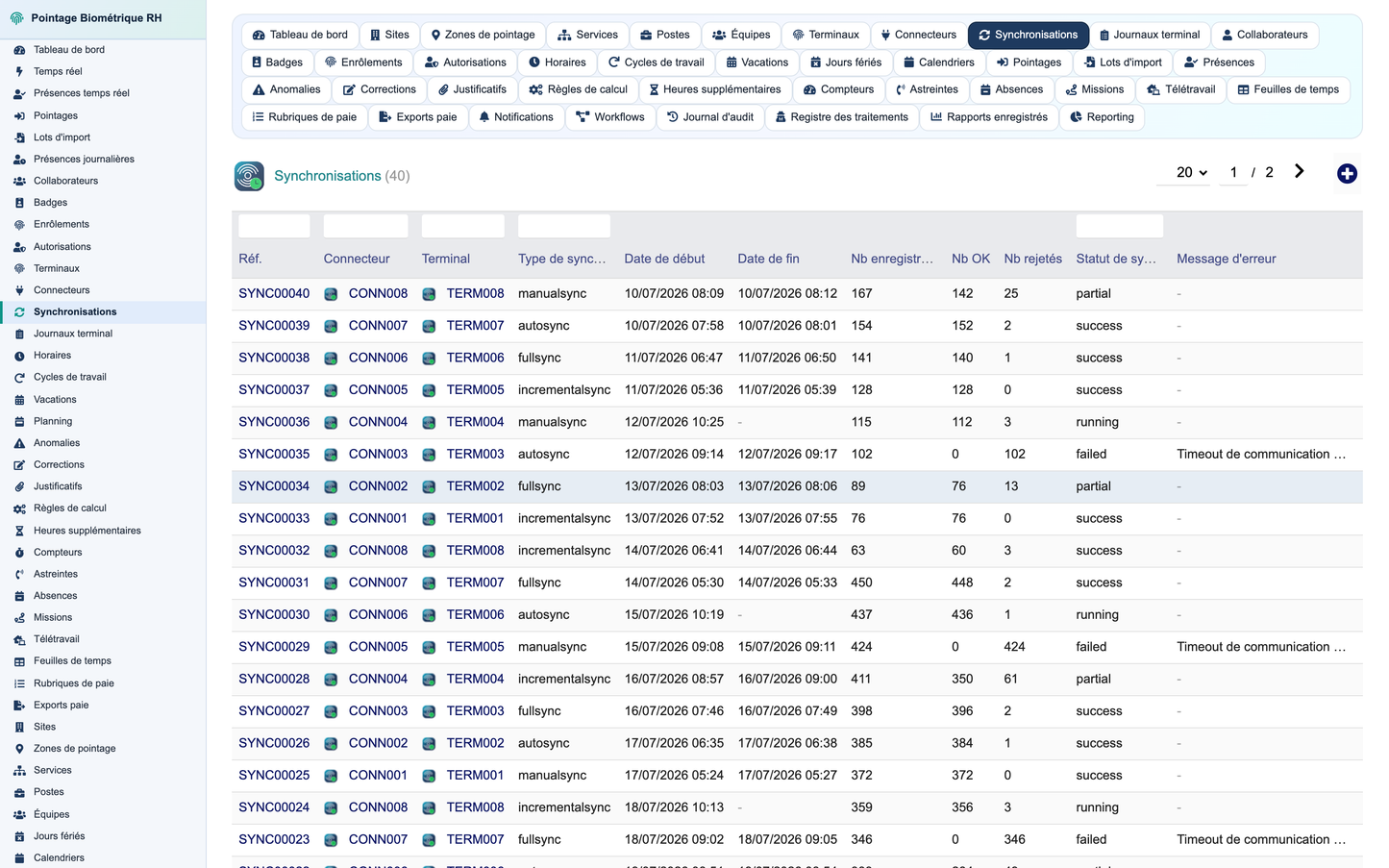This screenshot has height=868, width=1389.
Task: Click Nb OK column header
Action: coord(971,259)
